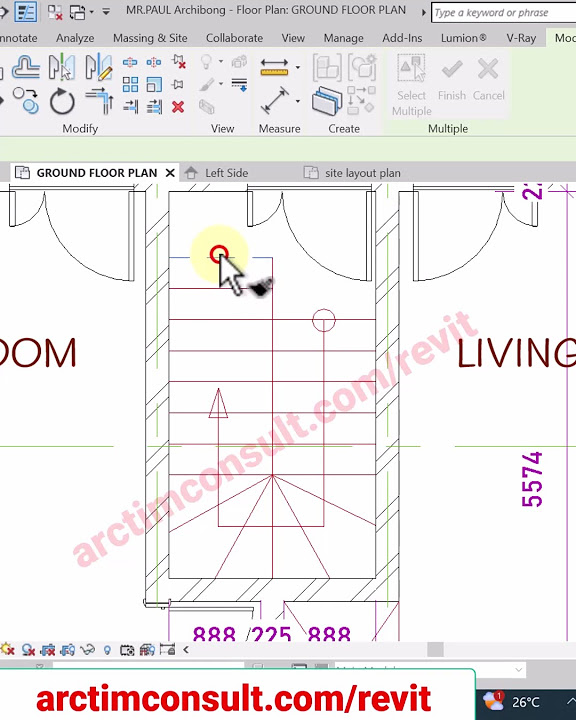The image size is (576, 720).
Task: Select the Linework tool in View panel
Action: (x=239, y=84)
